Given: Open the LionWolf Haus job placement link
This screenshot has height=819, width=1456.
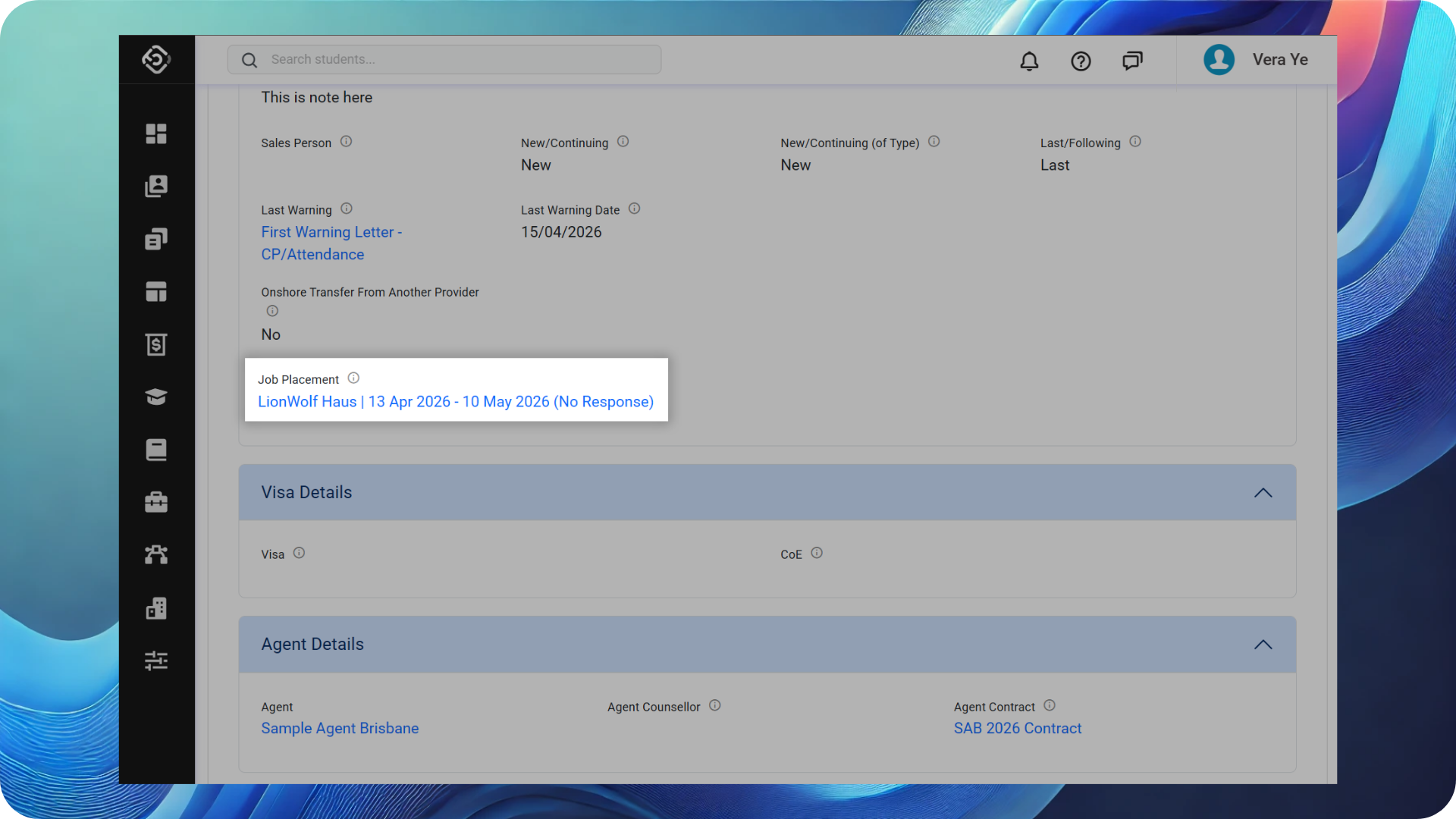Looking at the screenshot, I should pos(455,402).
